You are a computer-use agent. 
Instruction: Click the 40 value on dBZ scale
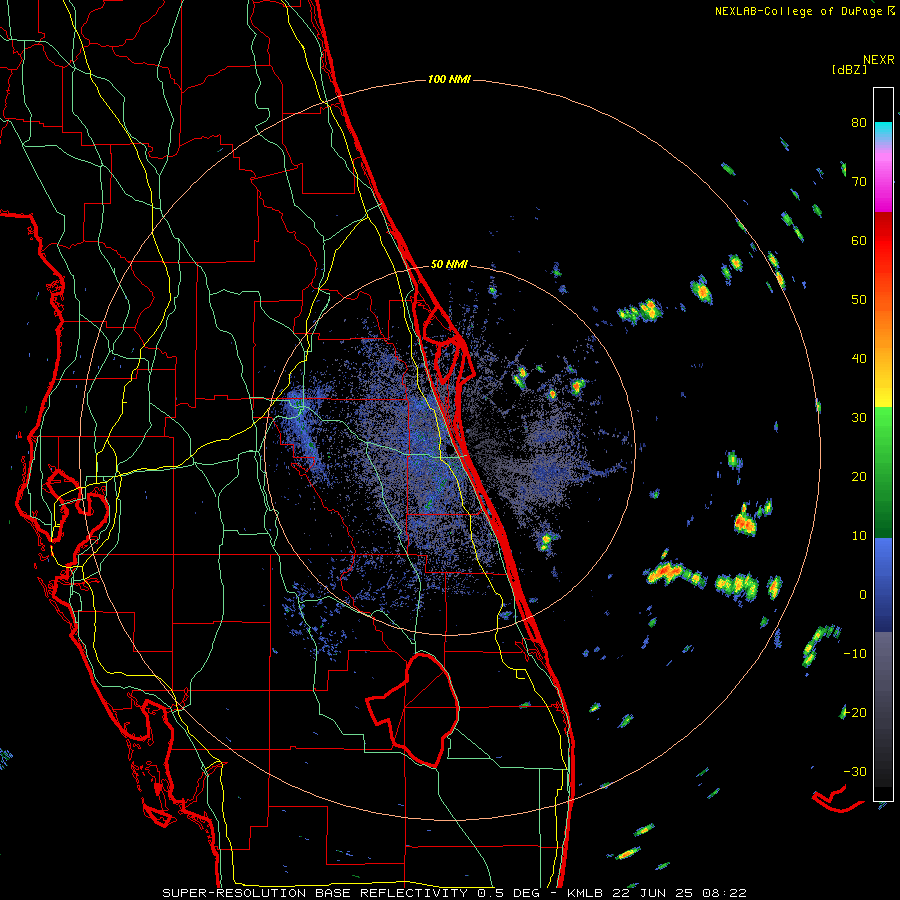[859, 359]
